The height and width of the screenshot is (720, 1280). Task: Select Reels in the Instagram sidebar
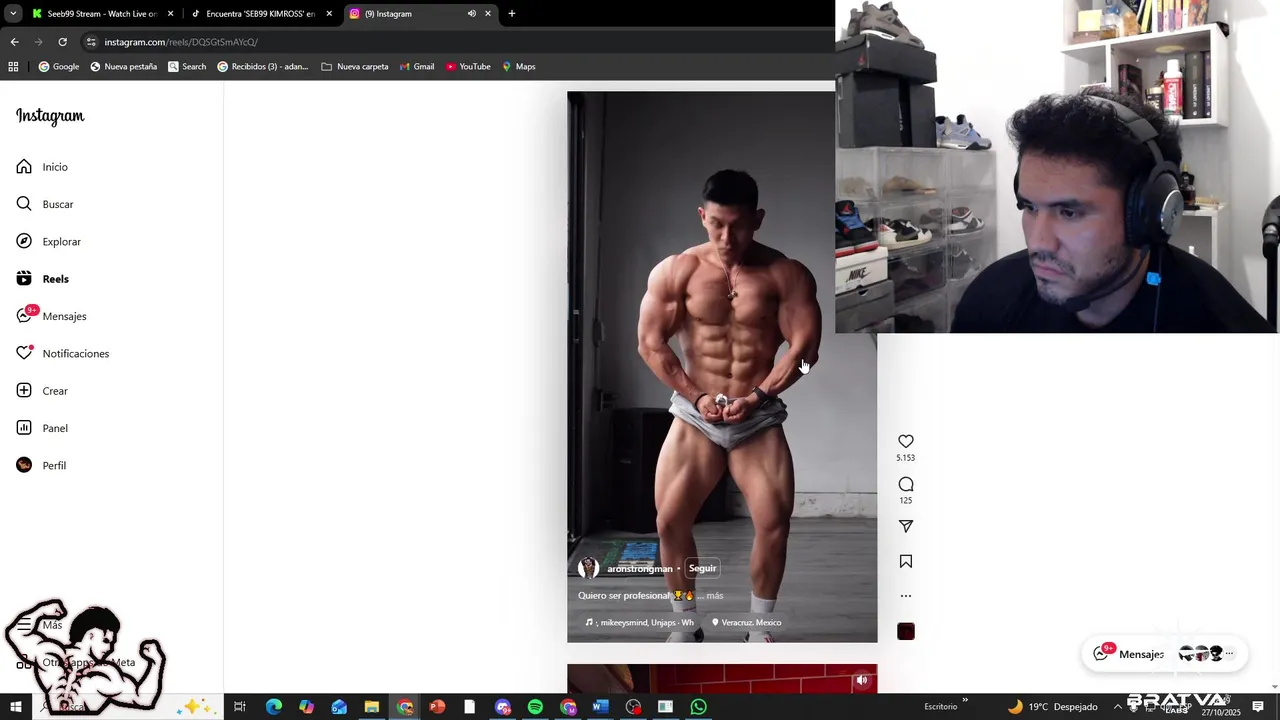coord(42,279)
